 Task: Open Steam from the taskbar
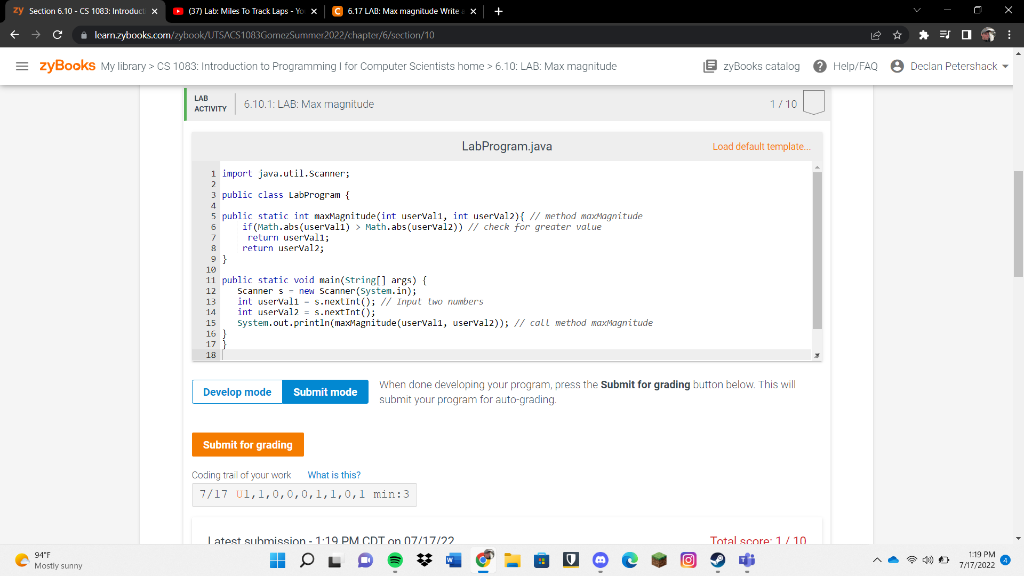point(718,560)
